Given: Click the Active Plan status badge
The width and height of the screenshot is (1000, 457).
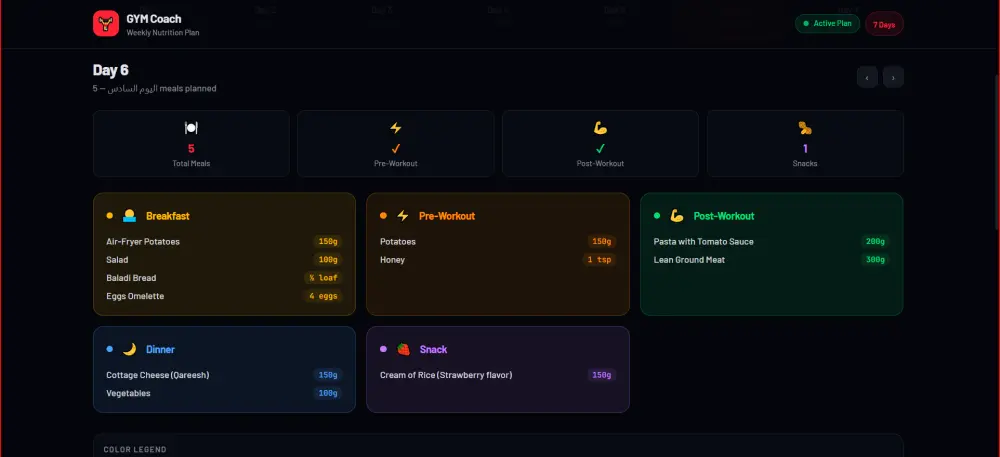Looking at the screenshot, I should (827, 24).
